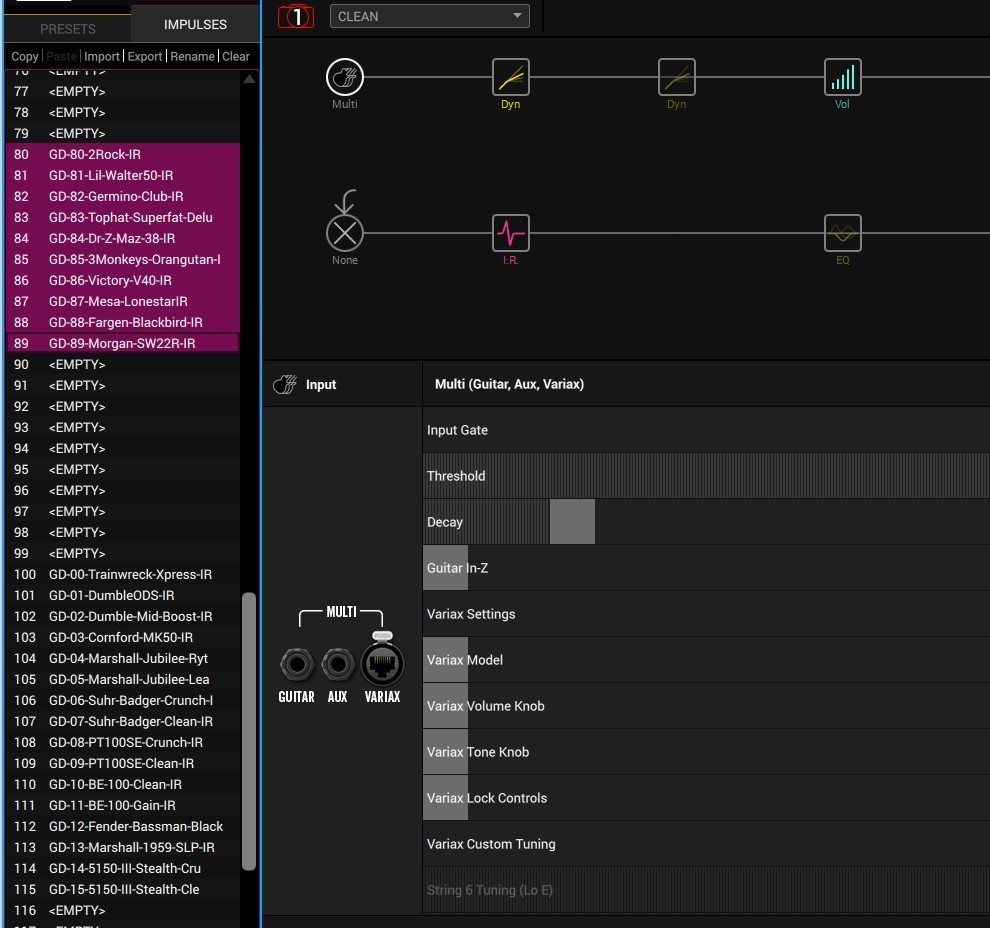Toggle Variax Lock Controls parameter
Viewport: 990px width, 928px height.
coord(706,798)
